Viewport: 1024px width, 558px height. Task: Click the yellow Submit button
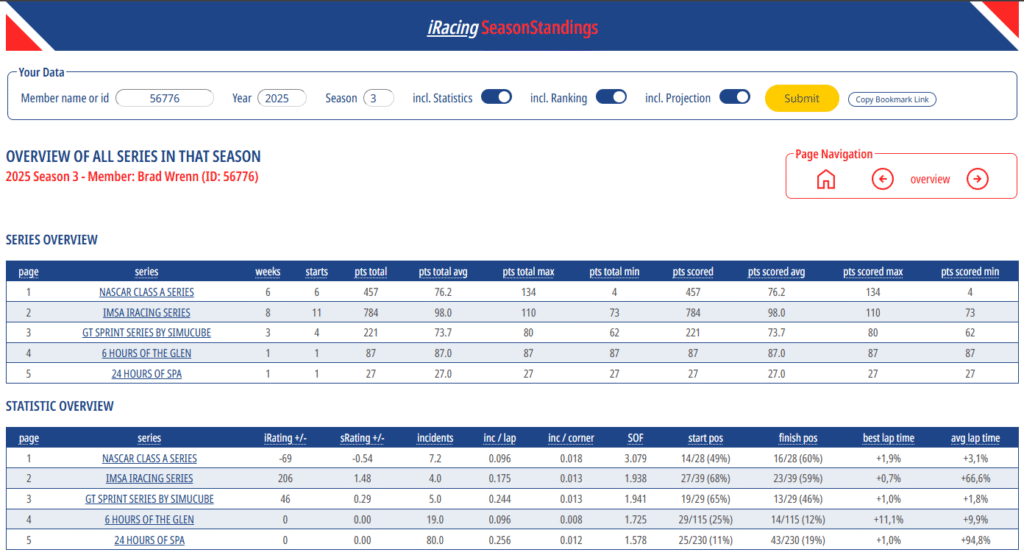(x=801, y=99)
